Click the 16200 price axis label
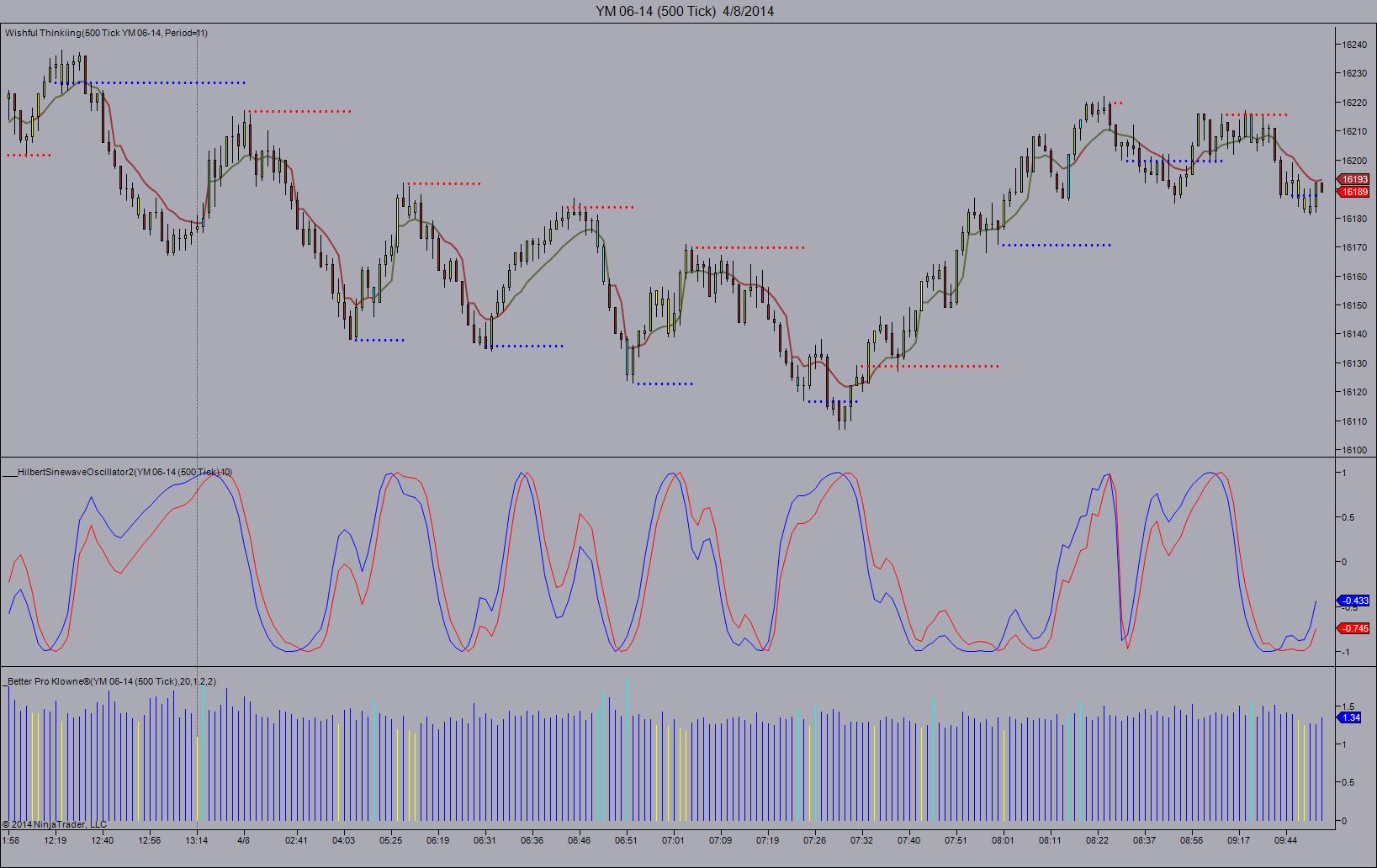 [x=1354, y=161]
